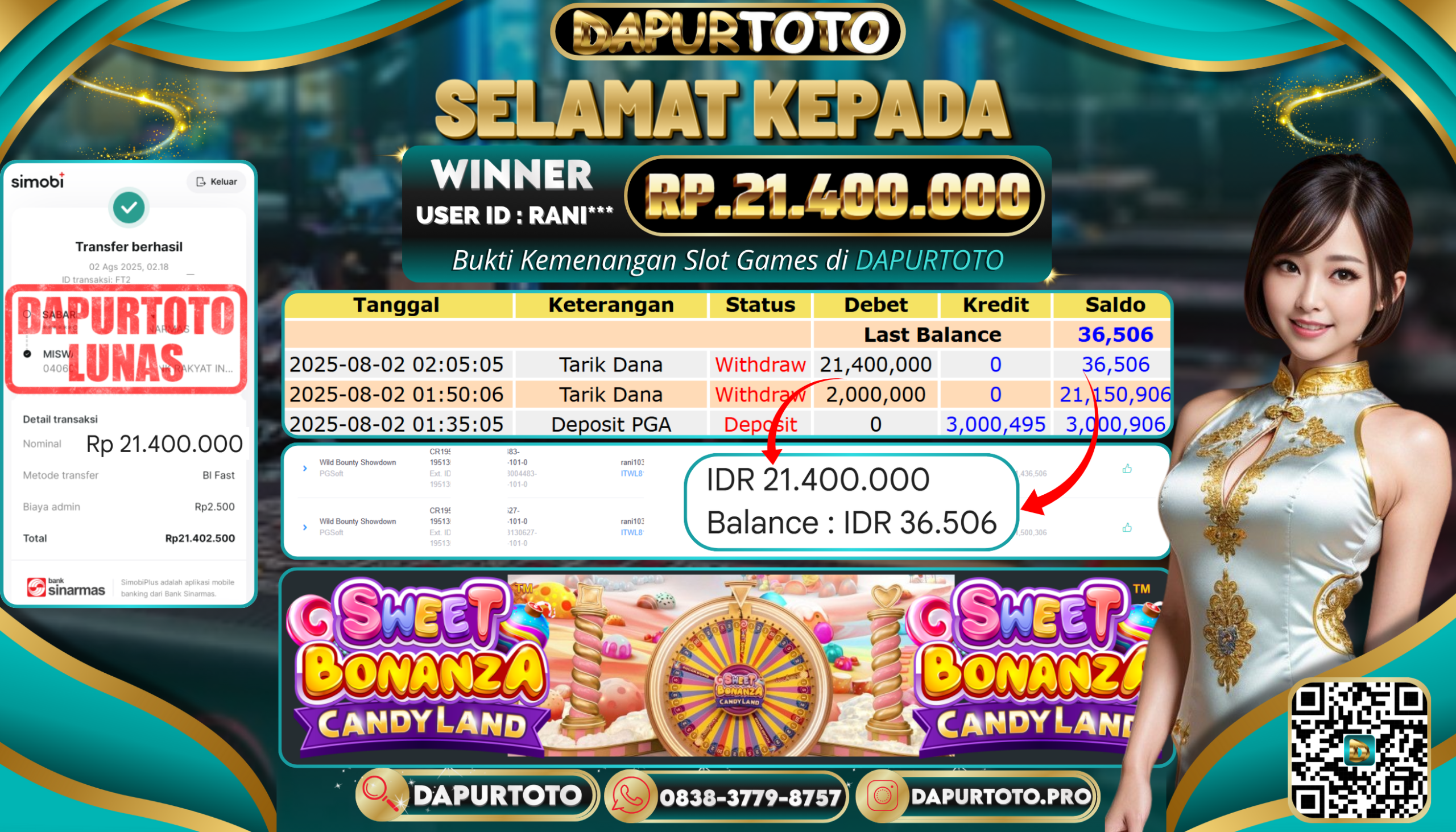Open the Tanggal column header
This screenshot has height=832, width=1456.
396,305
